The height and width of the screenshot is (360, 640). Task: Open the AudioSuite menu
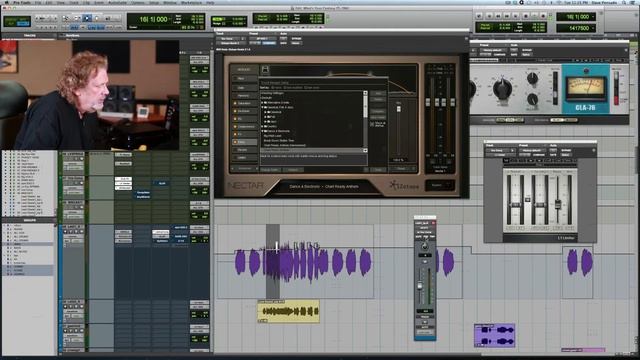(x=118, y=2)
